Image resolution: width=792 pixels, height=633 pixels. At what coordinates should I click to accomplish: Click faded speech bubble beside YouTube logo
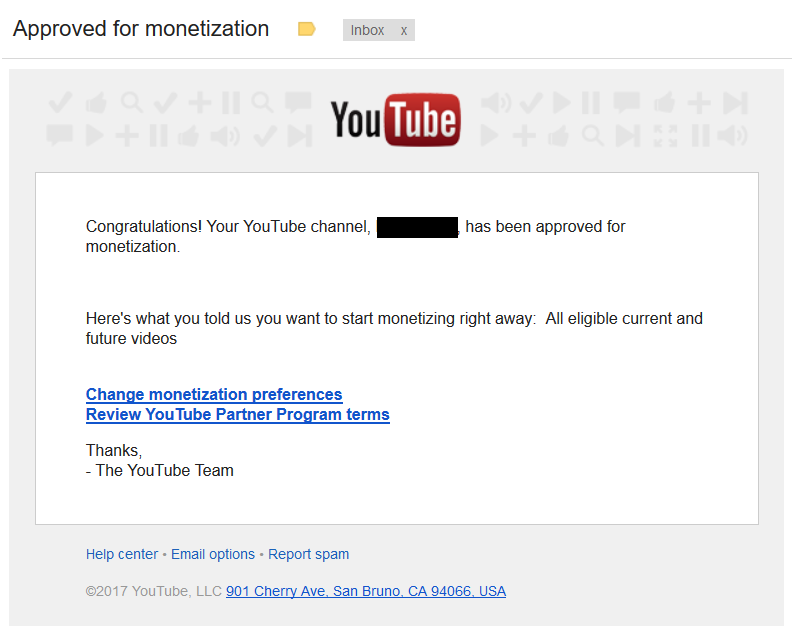298,102
